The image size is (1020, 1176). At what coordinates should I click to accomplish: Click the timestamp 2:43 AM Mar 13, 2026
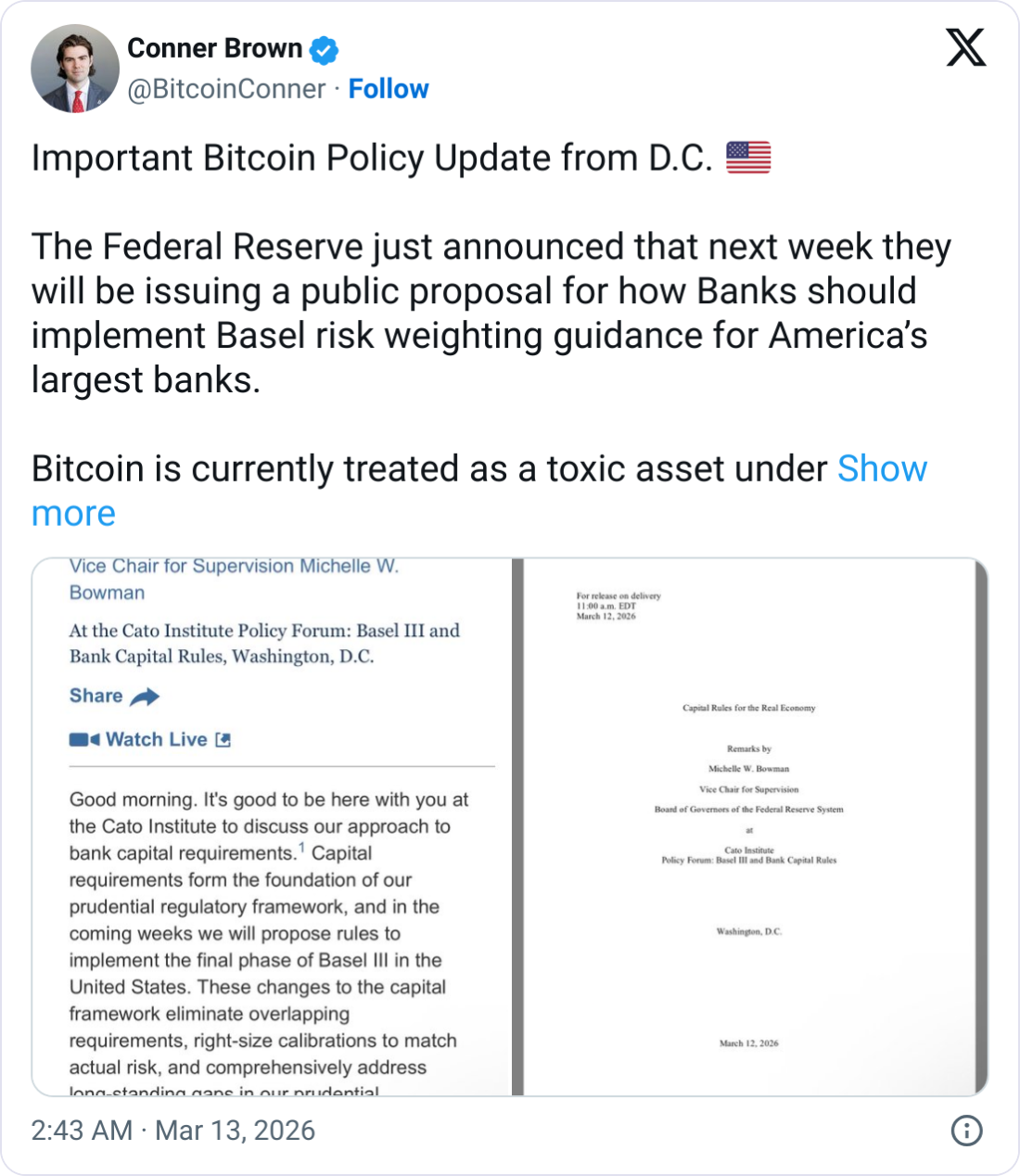pos(172,1131)
